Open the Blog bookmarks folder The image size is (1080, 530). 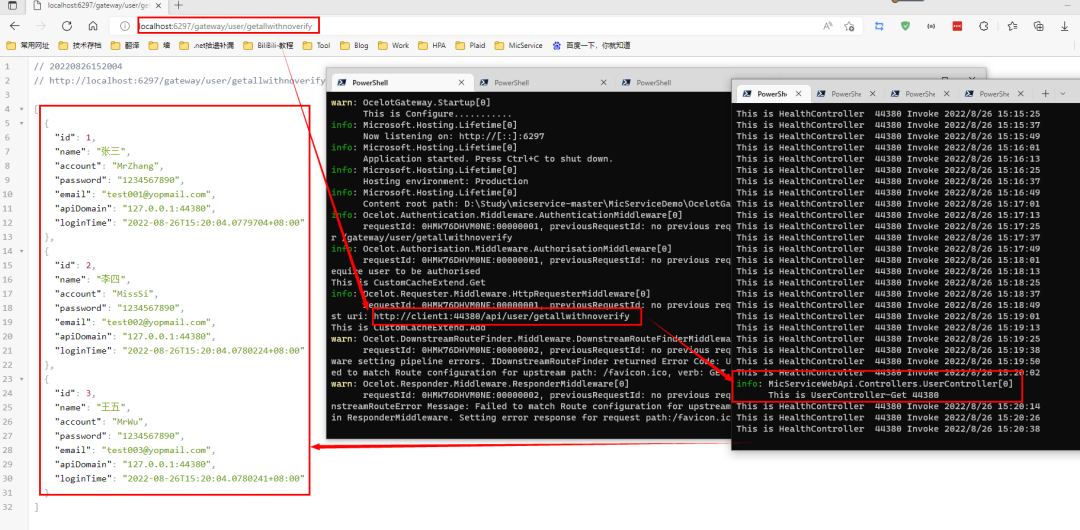click(x=354, y=45)
